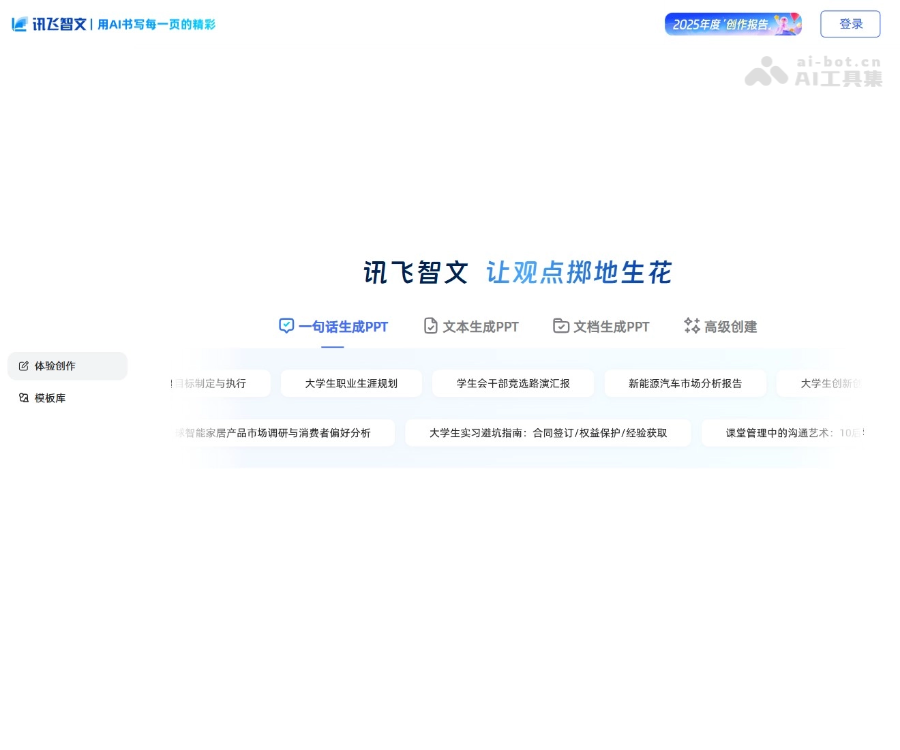Select the 大学生实习避坑指南 topic chip
Image resolution: width=900 pixels, height=750 pixels.
[x=548, y=432]
